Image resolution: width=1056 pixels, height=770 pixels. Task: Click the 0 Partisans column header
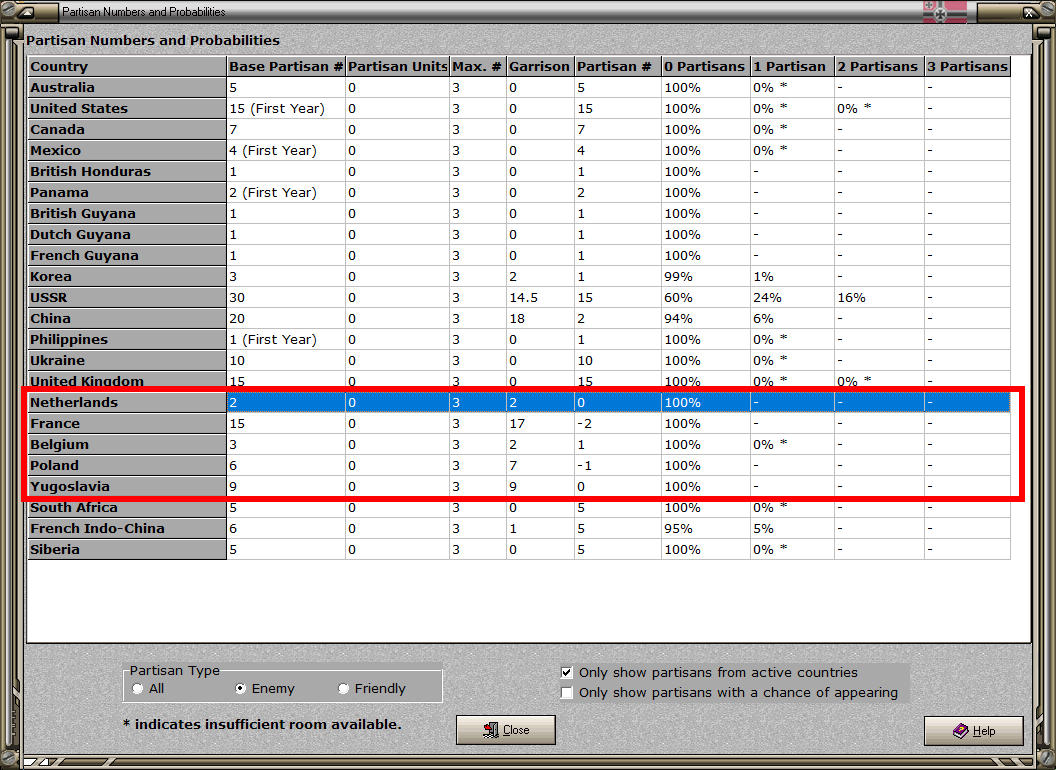706,66
